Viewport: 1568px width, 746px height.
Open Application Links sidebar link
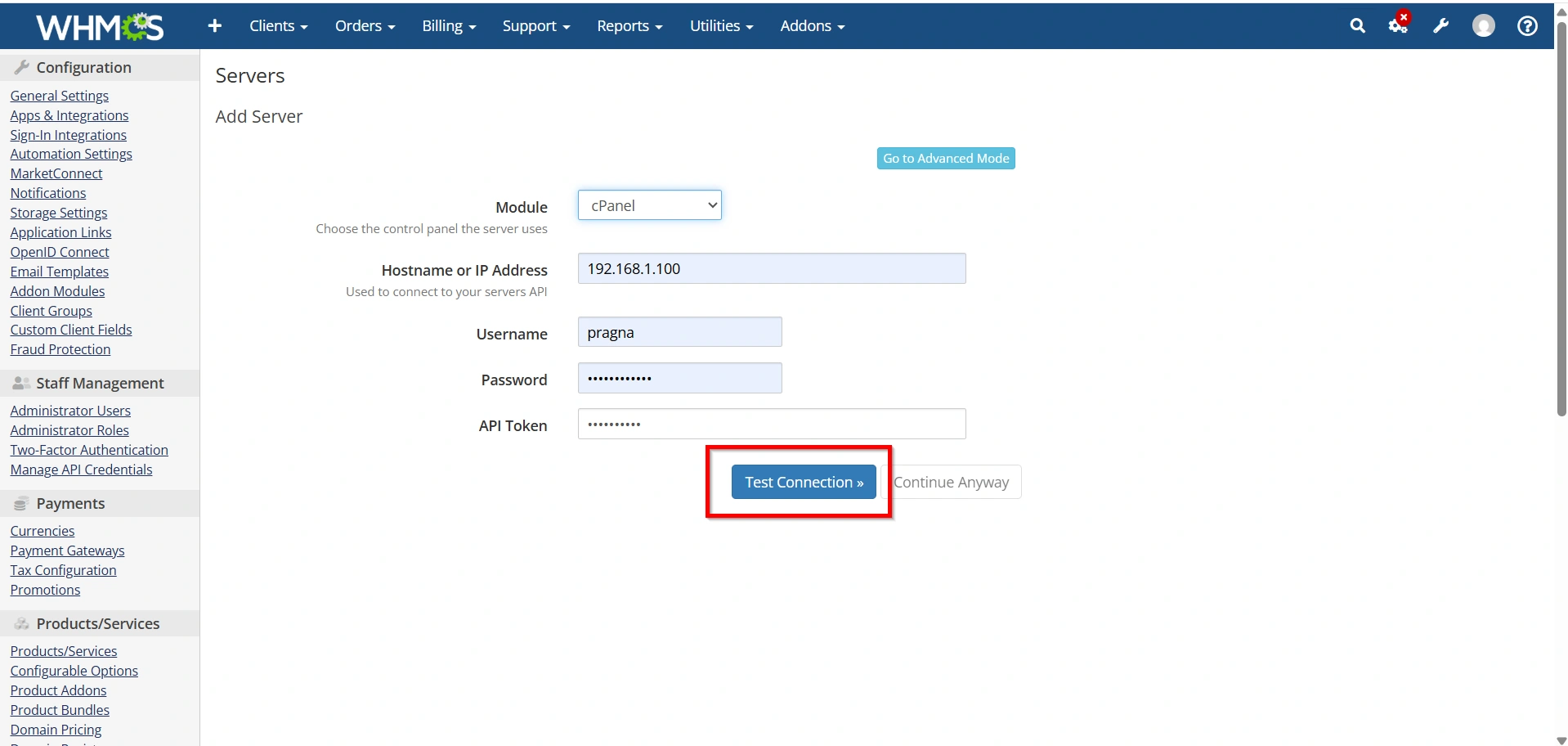coord(61,233)
